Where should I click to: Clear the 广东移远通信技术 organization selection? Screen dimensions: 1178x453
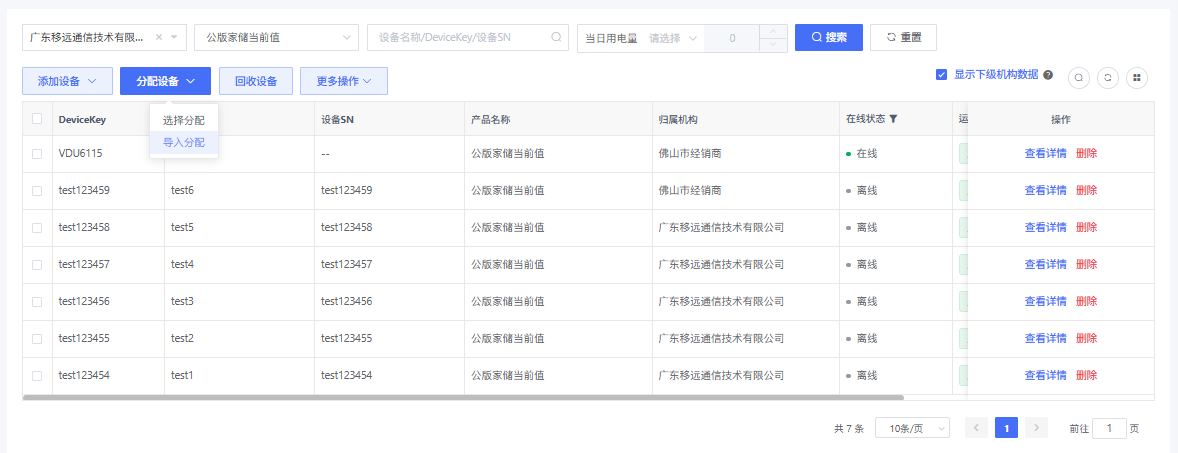(159, 38)
